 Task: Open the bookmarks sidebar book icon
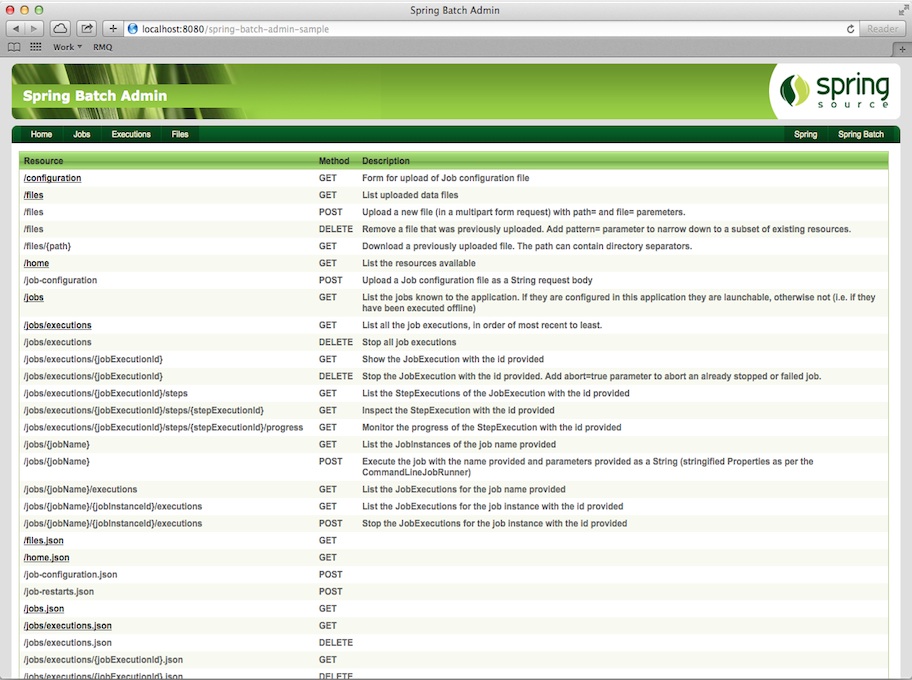(x=12, y=46)
